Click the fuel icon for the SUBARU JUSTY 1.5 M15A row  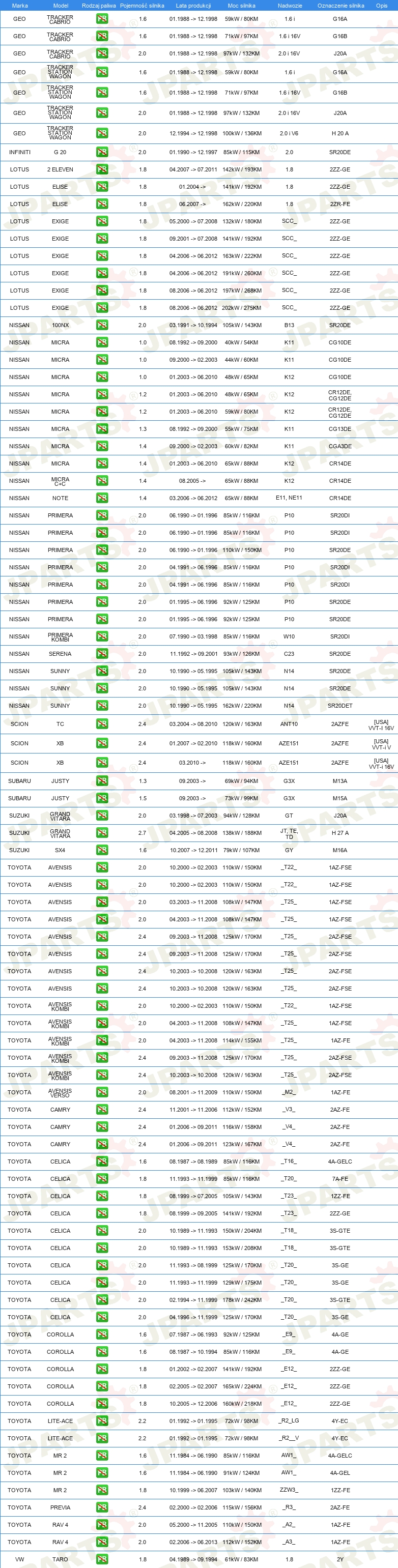102,798
